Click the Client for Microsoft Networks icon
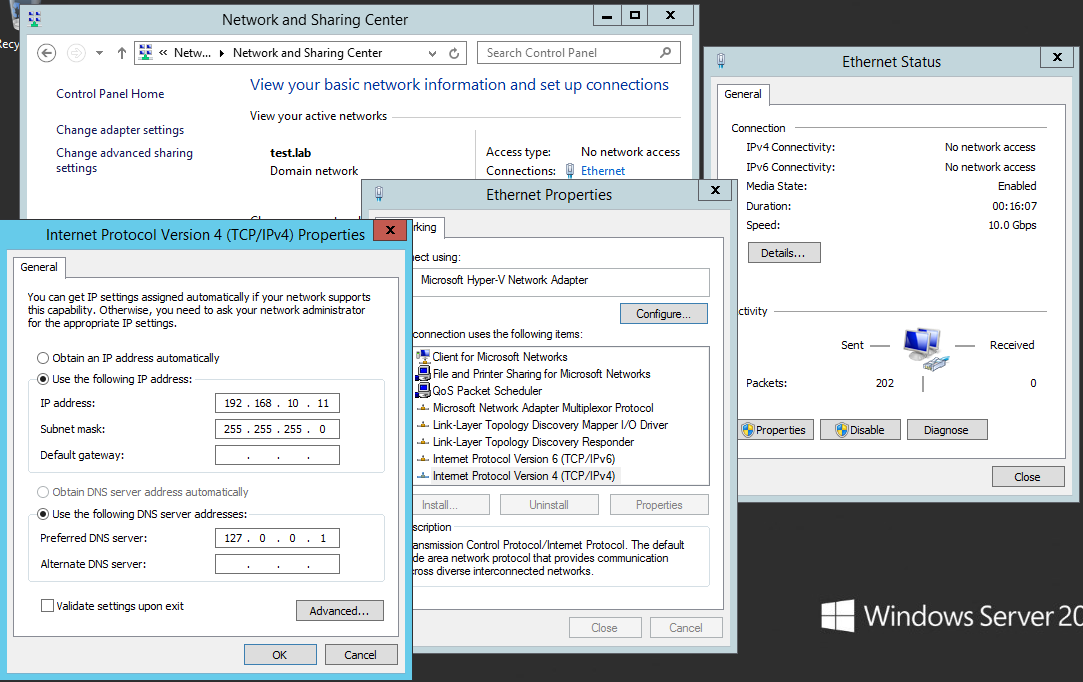 point(423,357)
